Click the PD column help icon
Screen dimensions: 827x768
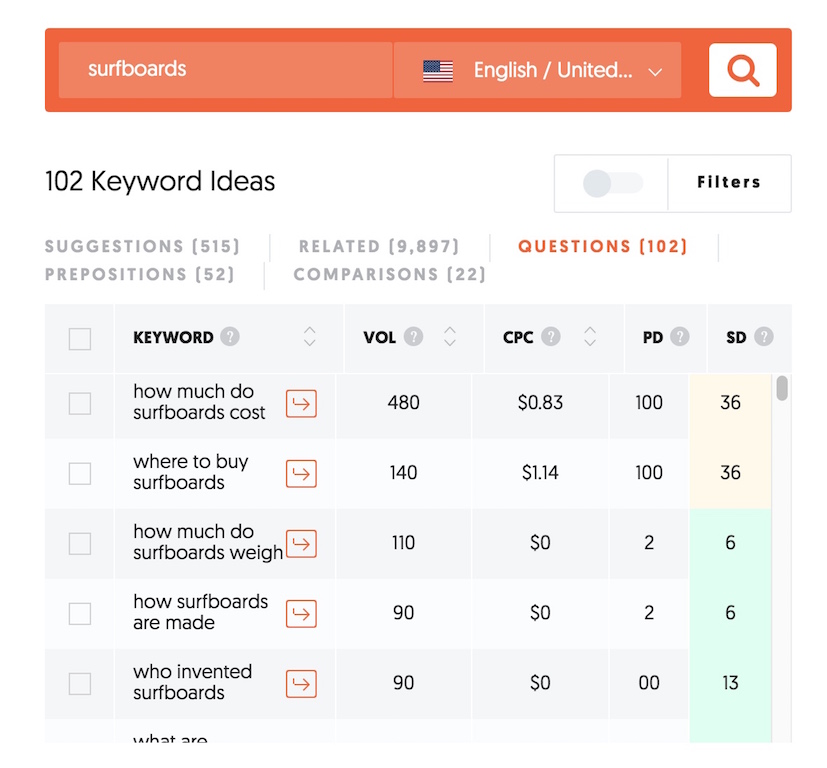click(x=680, y=337)
